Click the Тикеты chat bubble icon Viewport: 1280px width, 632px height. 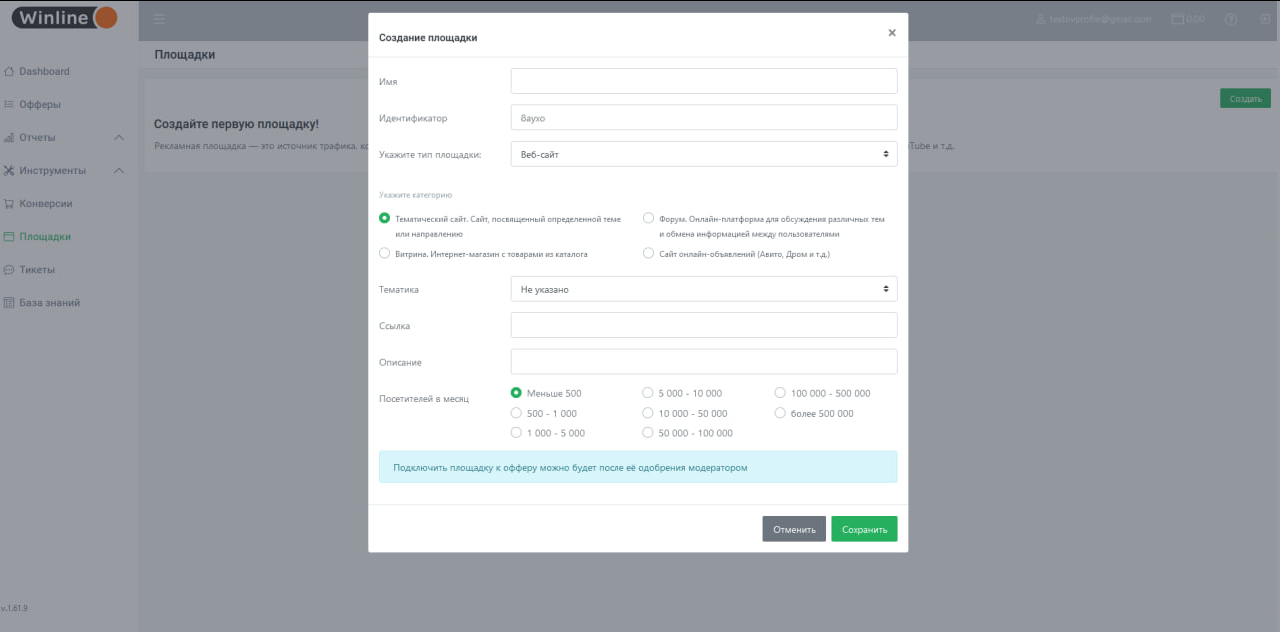tap(9, 270)
